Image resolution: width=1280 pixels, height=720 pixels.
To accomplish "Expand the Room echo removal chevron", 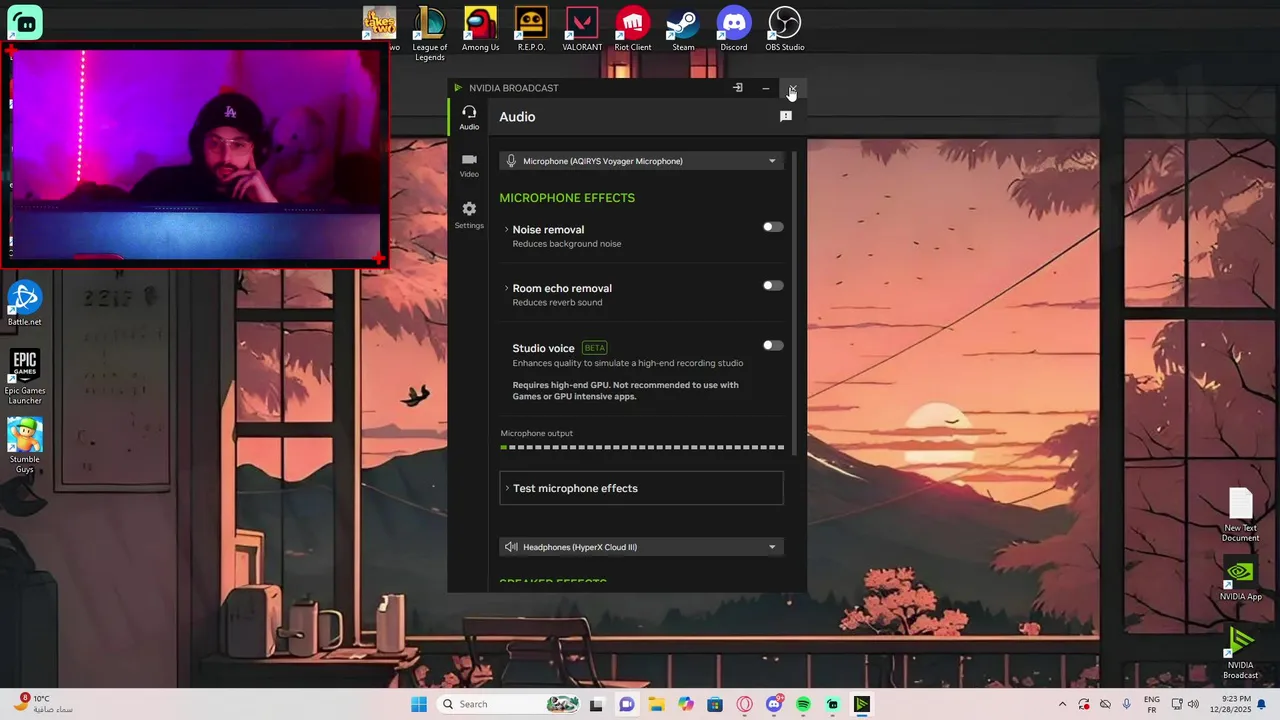I will coord(506,289).
